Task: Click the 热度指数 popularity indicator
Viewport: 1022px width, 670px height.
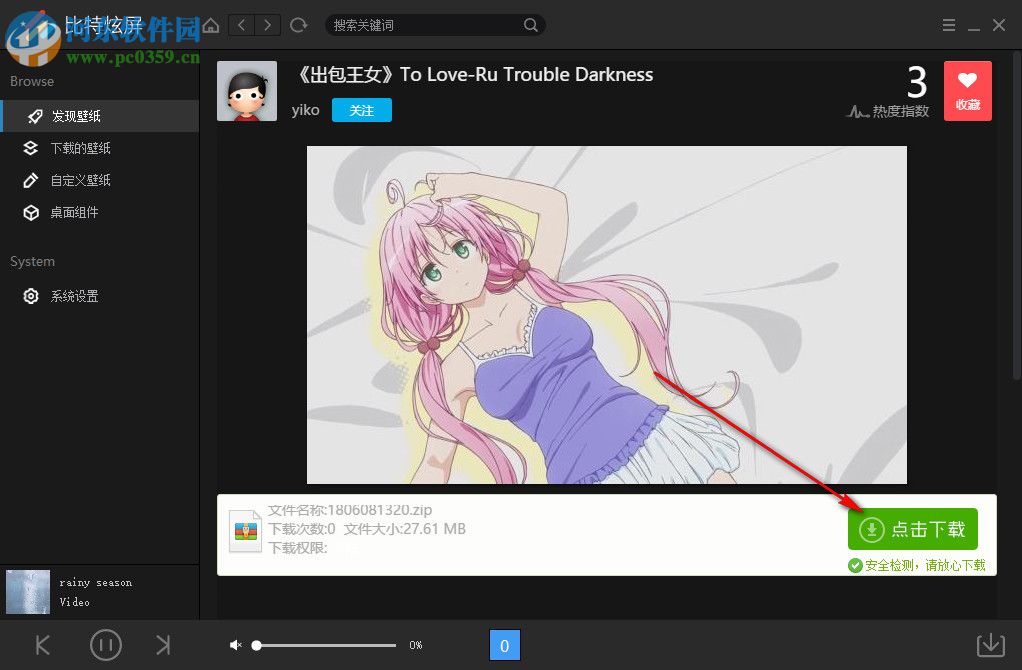Action: pos(888,111)
